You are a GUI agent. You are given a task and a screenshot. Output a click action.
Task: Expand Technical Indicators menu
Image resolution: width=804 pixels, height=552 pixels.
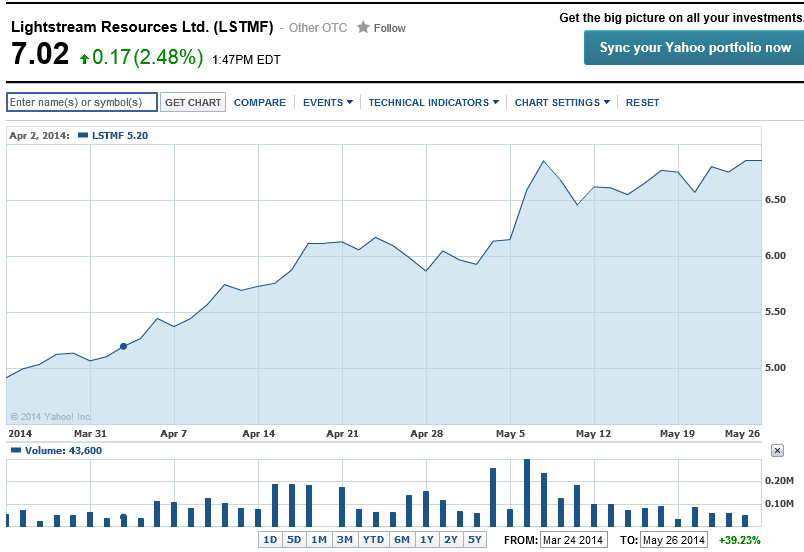[433, 103]
